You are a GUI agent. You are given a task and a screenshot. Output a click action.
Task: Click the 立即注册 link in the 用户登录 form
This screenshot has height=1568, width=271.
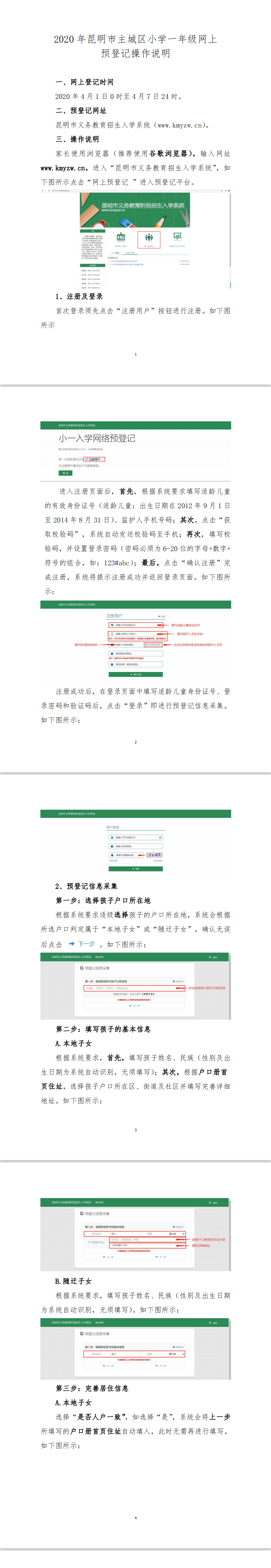coord(113,861)
